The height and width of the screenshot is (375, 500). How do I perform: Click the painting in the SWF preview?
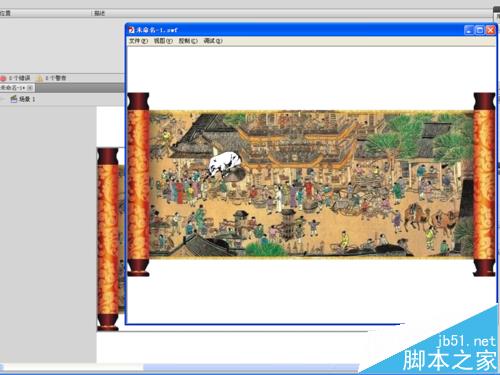coord(311,184)
